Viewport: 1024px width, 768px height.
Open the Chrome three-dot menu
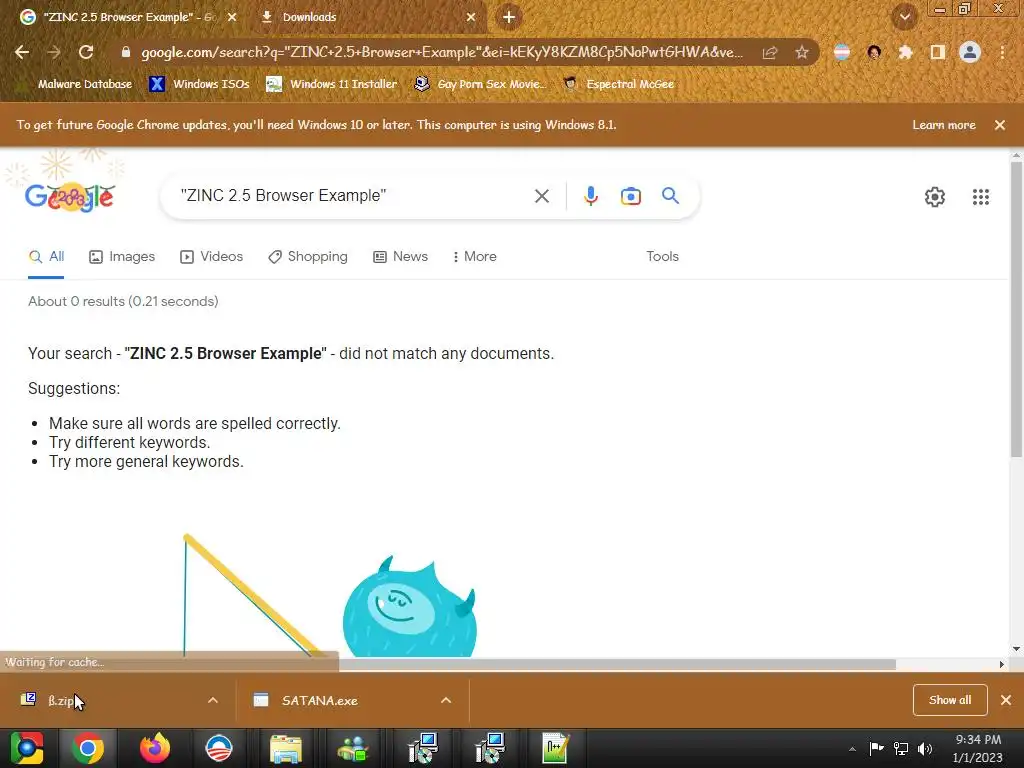[1002, 52]
